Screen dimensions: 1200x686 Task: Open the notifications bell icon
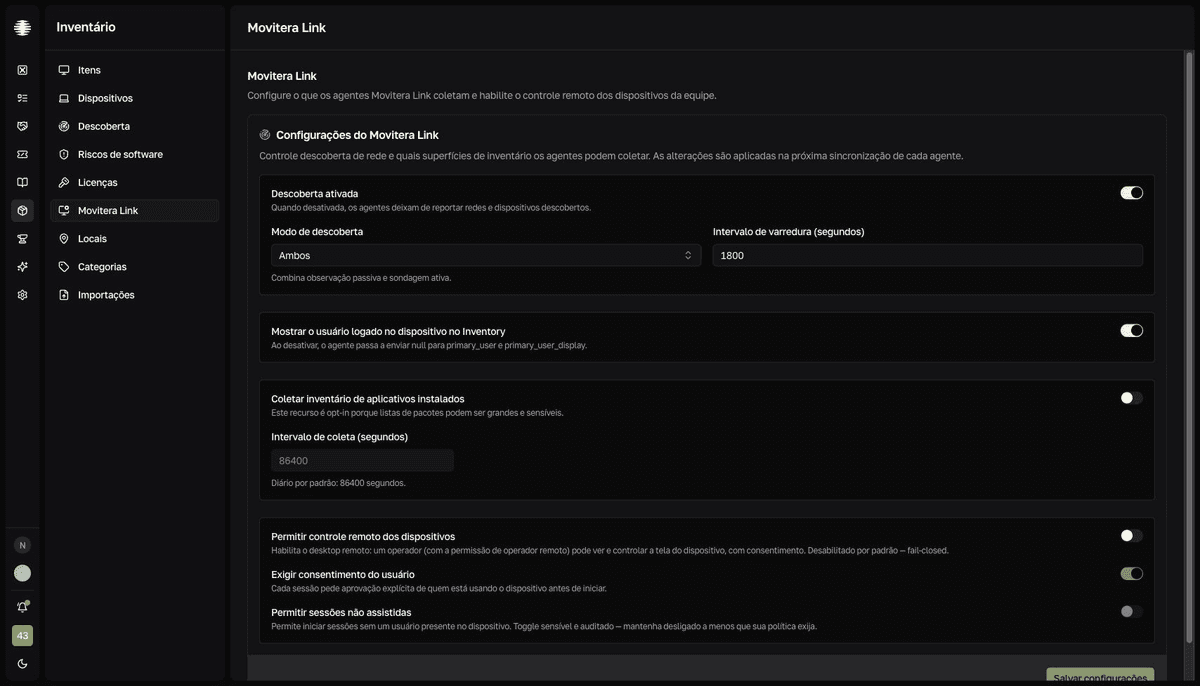(22, 606)
